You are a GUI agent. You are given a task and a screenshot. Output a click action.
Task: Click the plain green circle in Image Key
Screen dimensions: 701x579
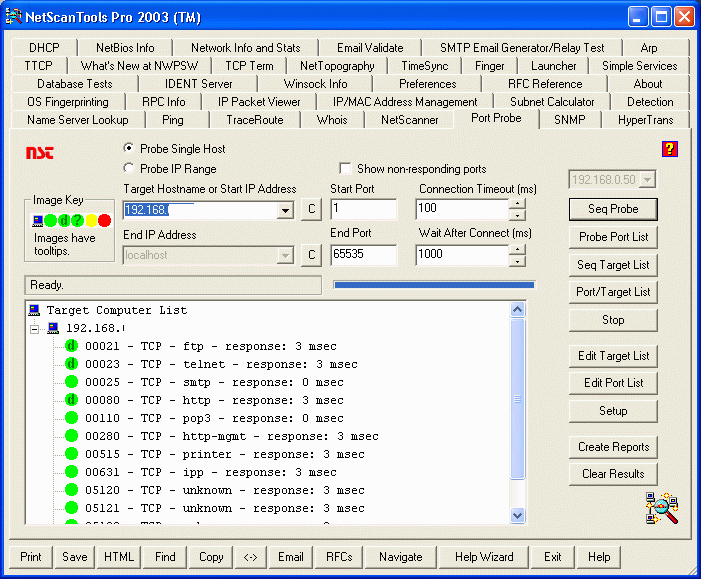point(51,220)
